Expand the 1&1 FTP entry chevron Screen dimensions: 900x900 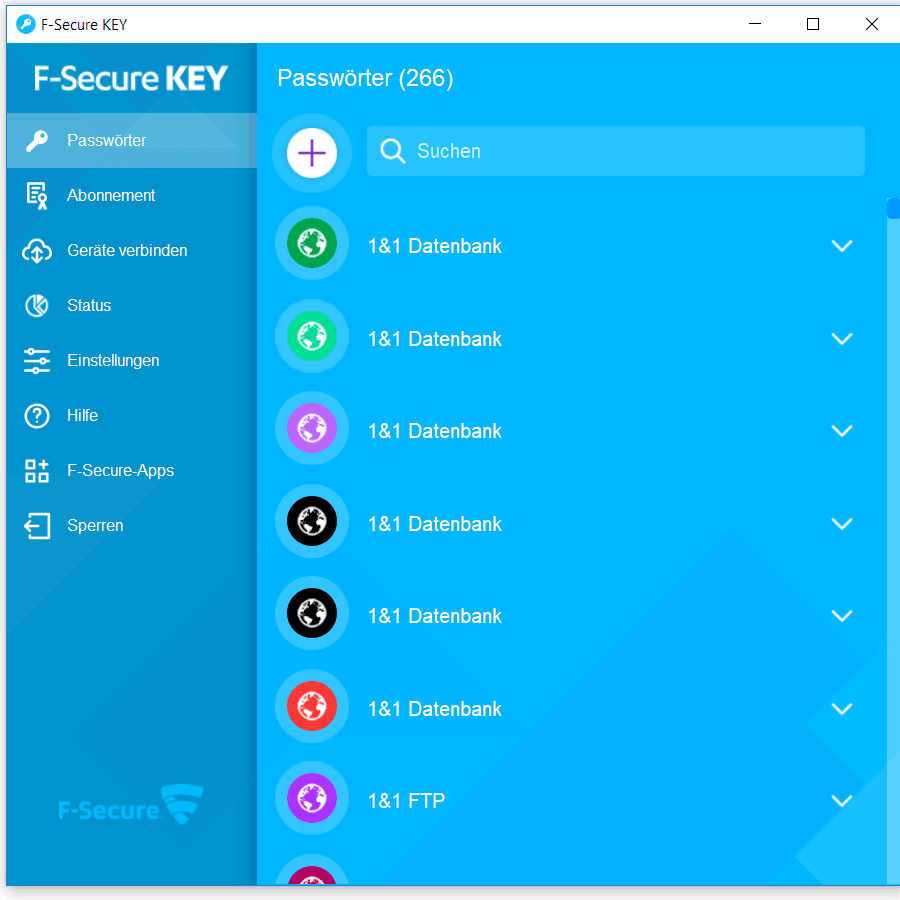coord(841,801)
